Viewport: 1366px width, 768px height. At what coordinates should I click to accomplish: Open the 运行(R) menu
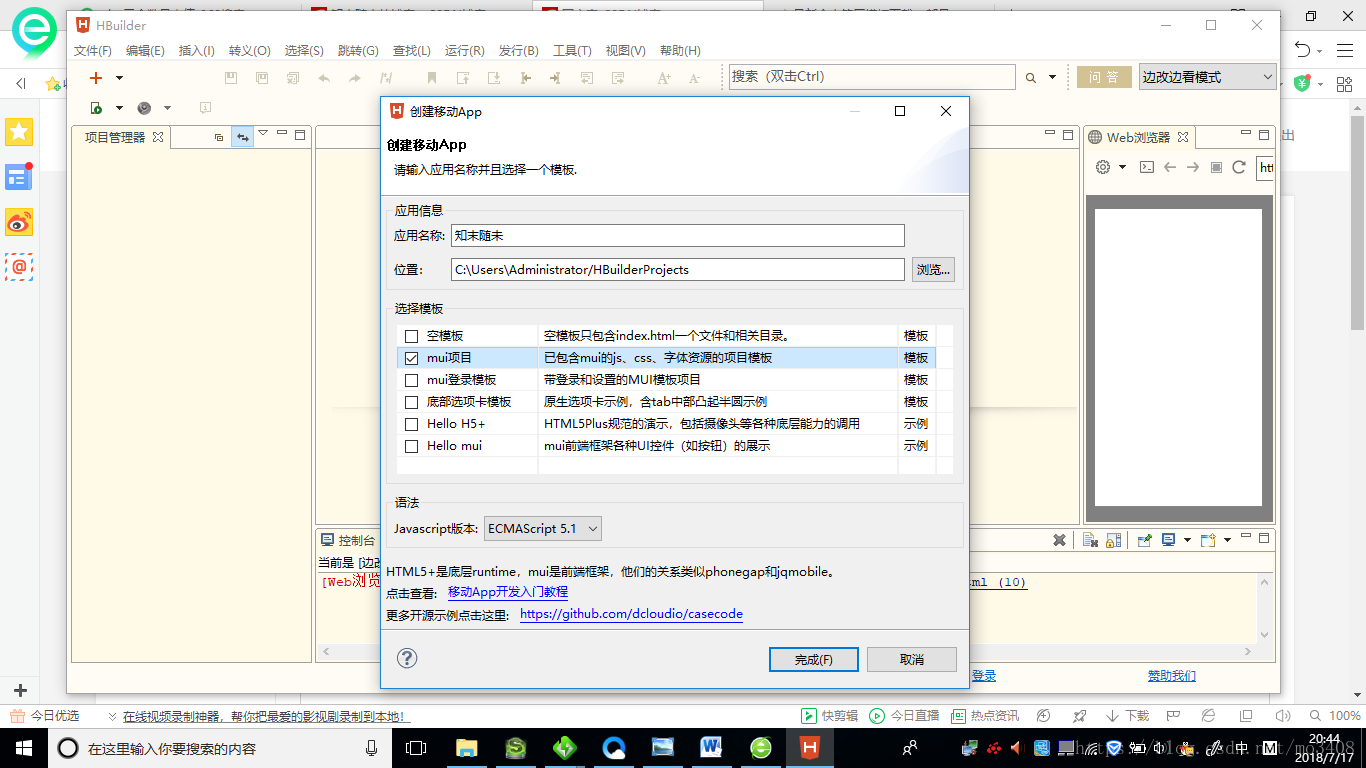click(464, 51)
